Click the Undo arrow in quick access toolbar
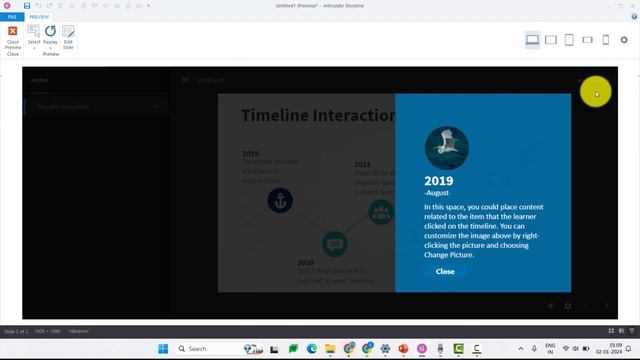Screen dimensions: 640x360 [x=38, y=6]
